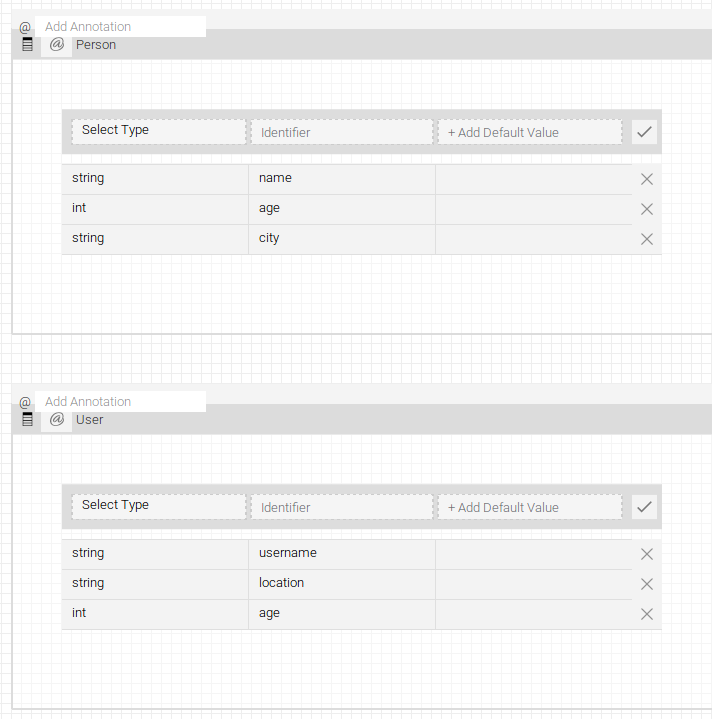The image size is (712, 719).
Task: Click the @ annotation icon next to Person
Action: (56, 44)
